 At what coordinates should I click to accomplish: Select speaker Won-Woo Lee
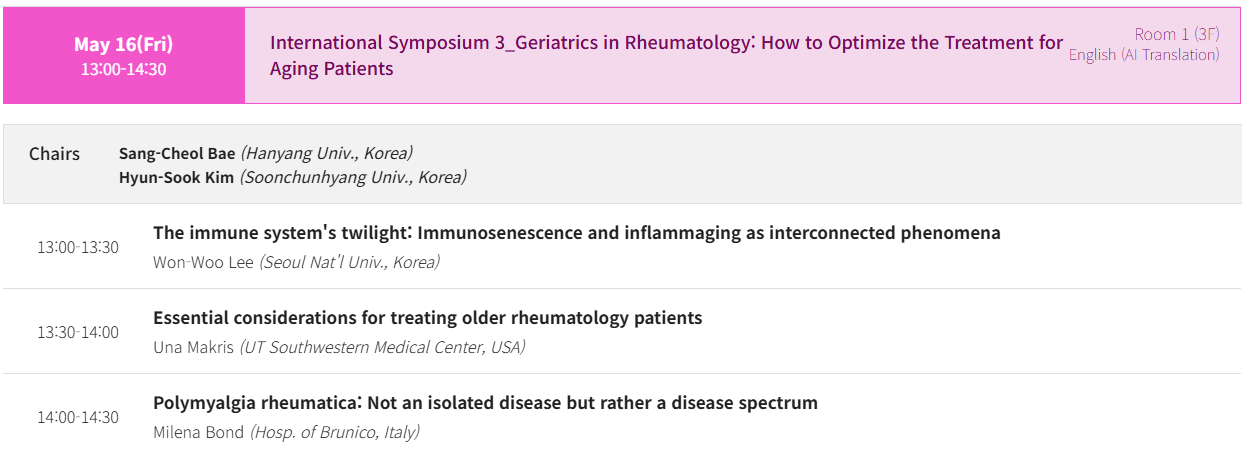point(204,262)
